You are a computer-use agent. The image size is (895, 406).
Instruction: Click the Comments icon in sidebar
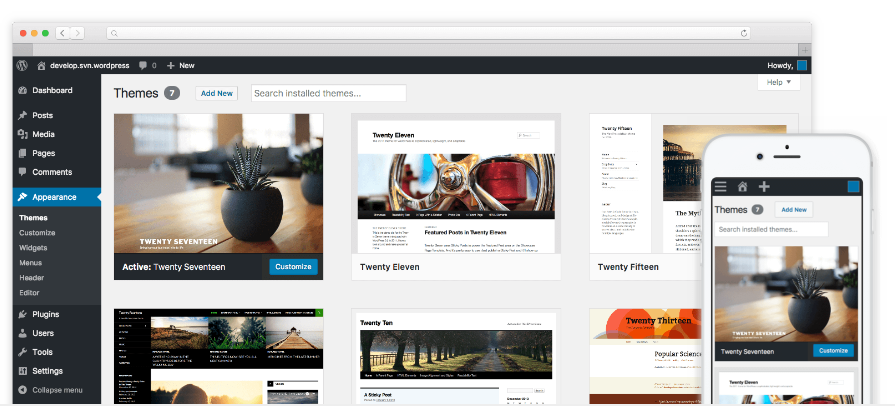(23, 172)
